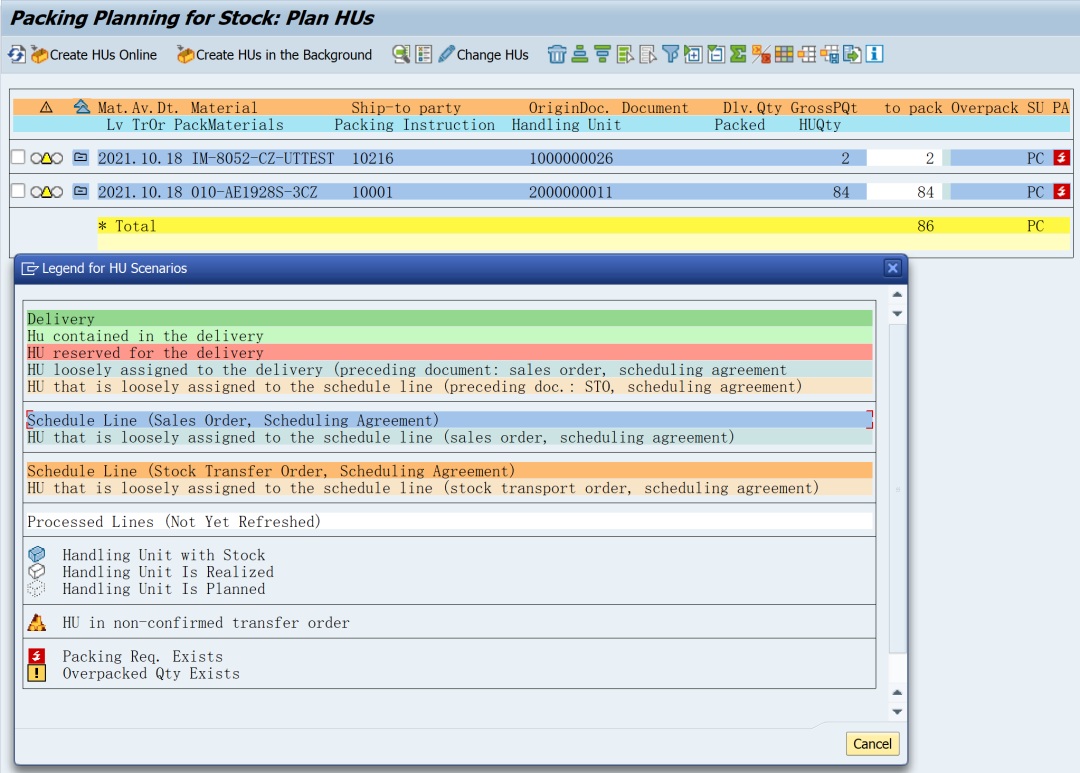Viewport: 1080px width, 773px height.
Task: Click Cancel in the legend dialog
Action: tap(872, 744)
